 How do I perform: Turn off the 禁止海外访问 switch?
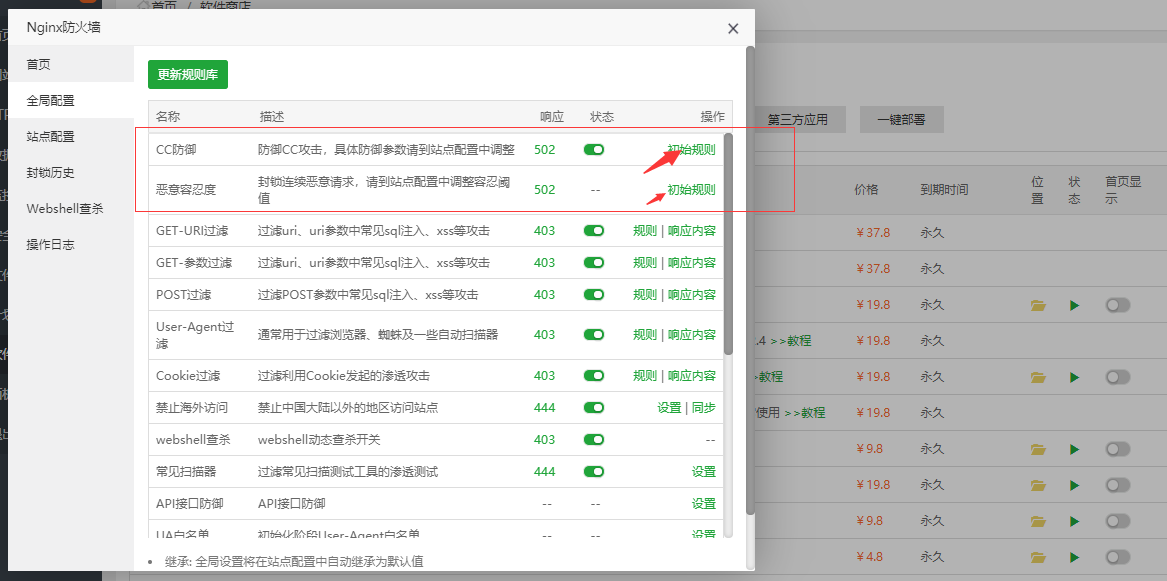point(594,408)
